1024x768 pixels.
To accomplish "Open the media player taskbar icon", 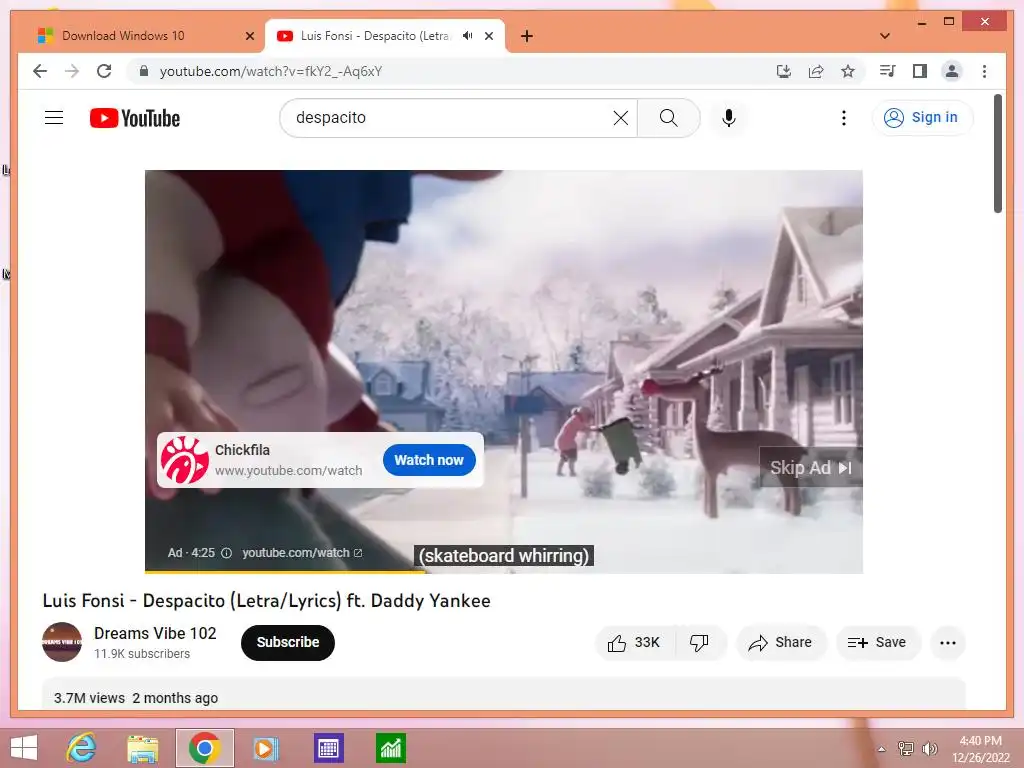I will point(265,748).
